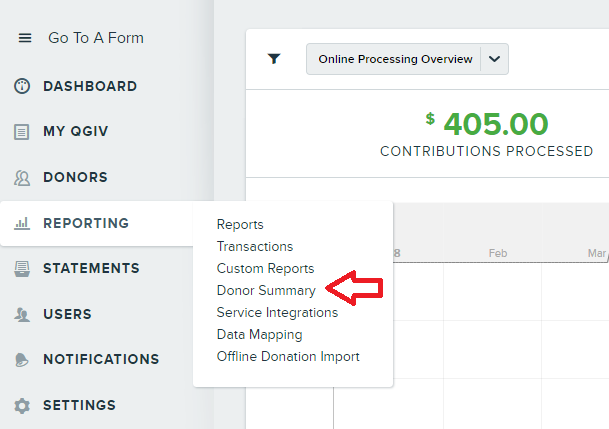609x429 pixels.
Task: Click the Notifications bell icon
Action: tap(22, 360)
